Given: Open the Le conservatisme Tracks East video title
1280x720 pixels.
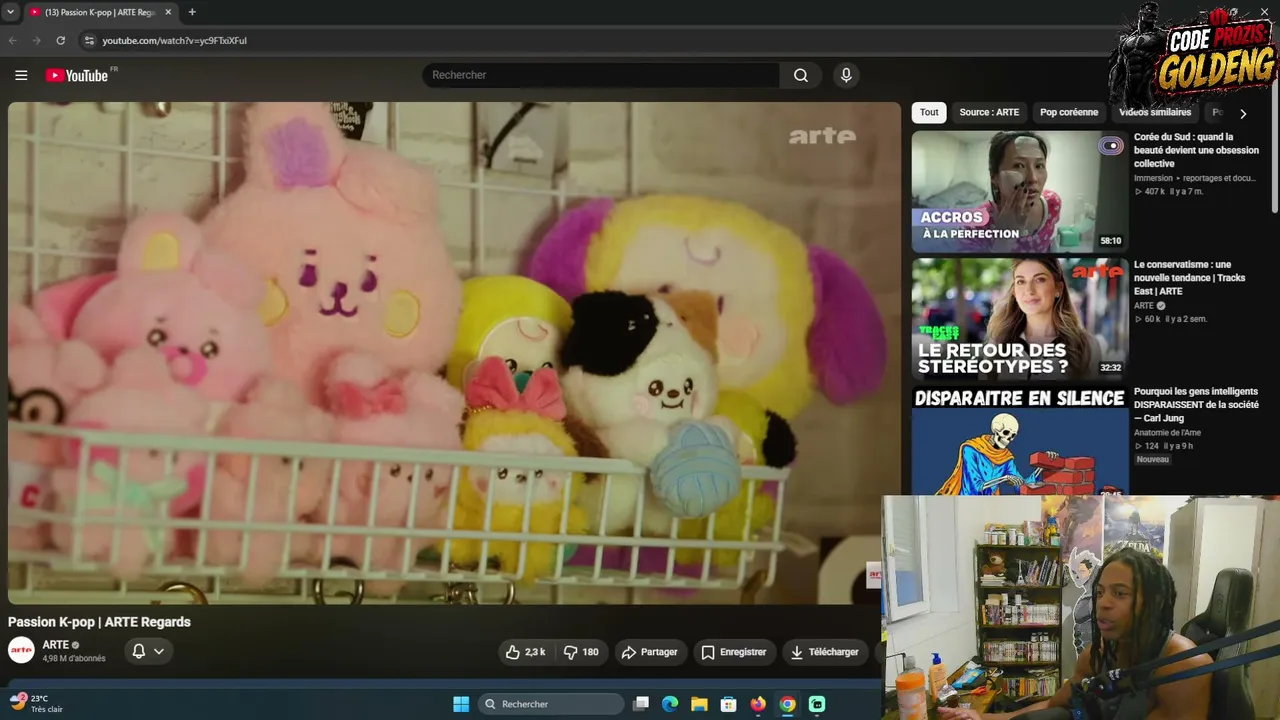Looking at the screenshot, I should tap(1190, 278).
